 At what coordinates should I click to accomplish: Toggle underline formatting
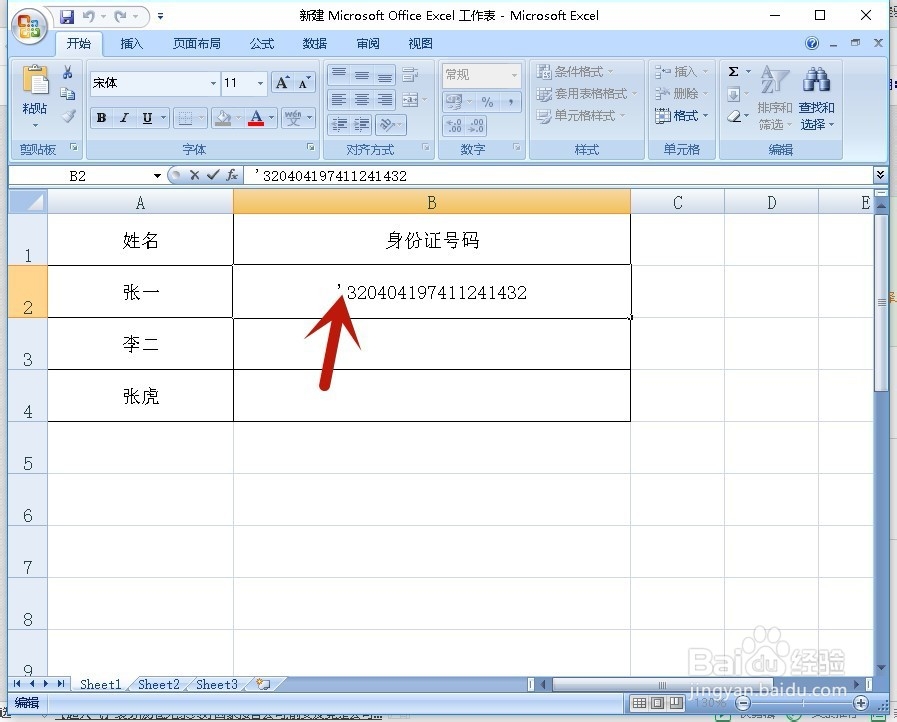pos(147,118)
